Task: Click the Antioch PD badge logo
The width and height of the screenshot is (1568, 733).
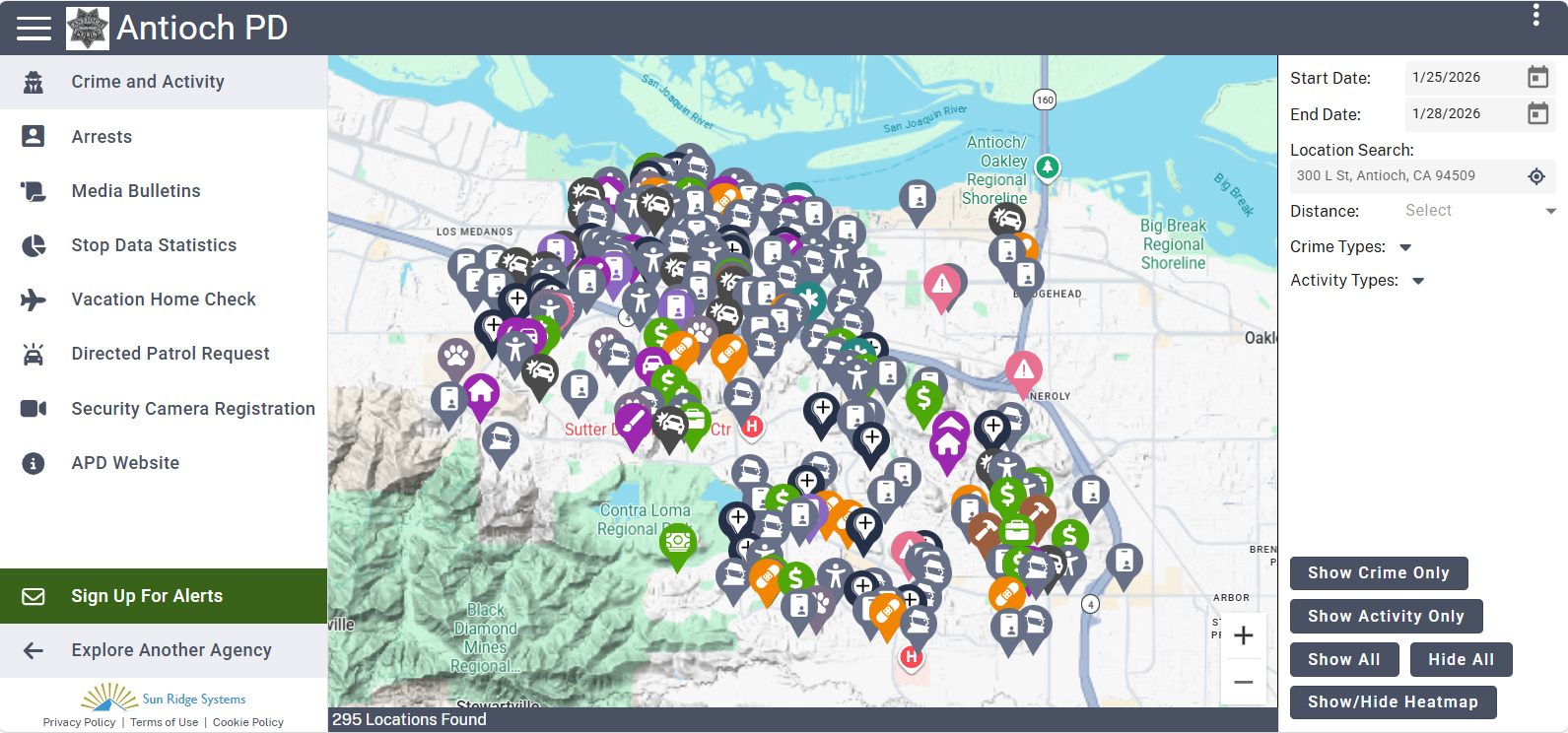Action: 88,28
